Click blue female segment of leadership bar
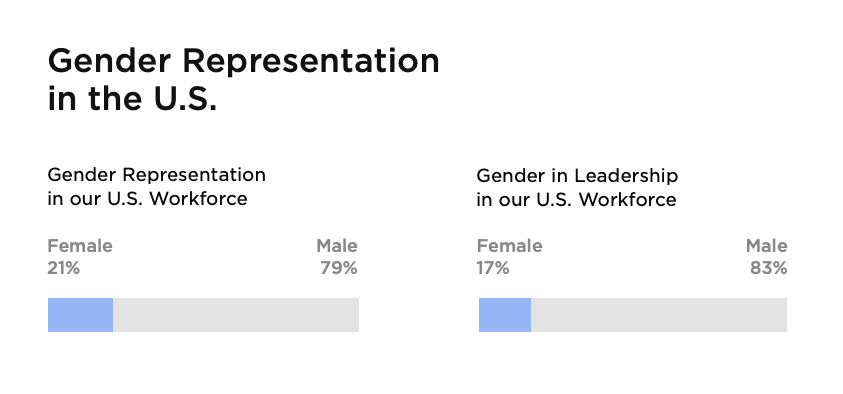The image size is (843, 394). point(505,315)
